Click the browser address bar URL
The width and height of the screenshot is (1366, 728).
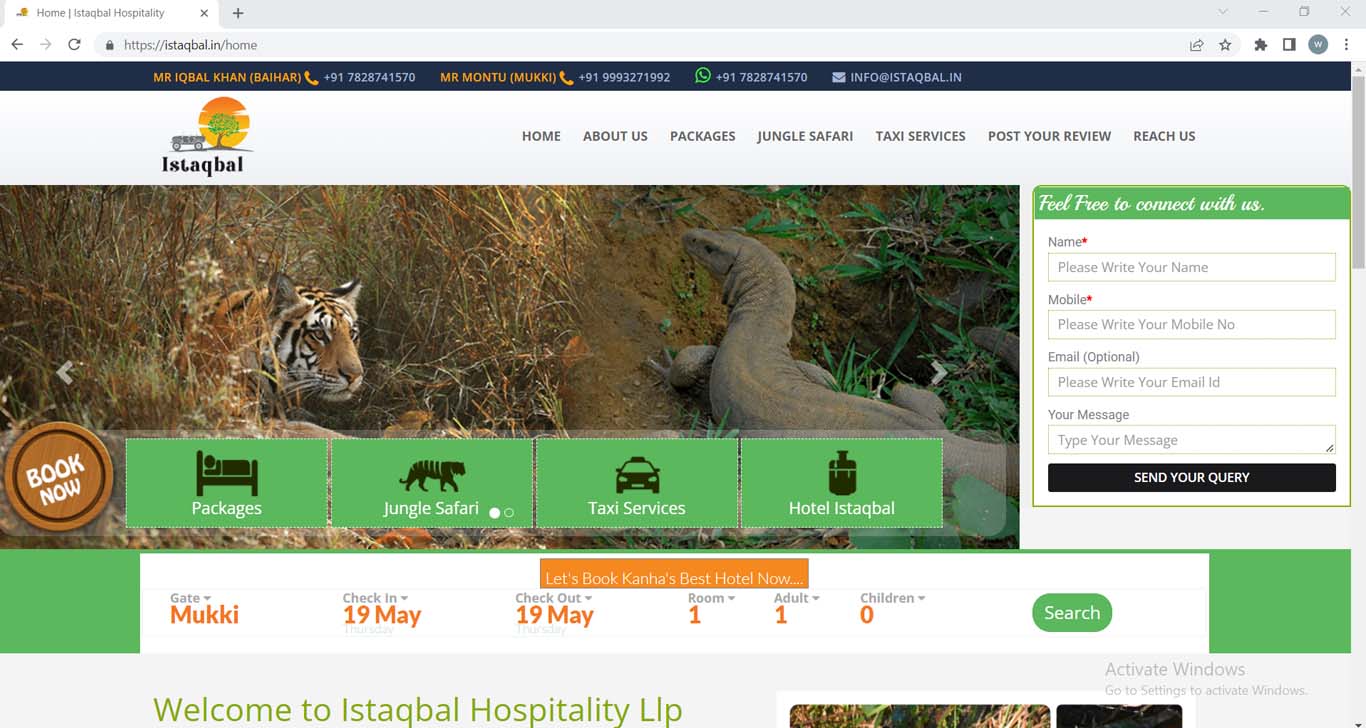(x=190, y=45)
